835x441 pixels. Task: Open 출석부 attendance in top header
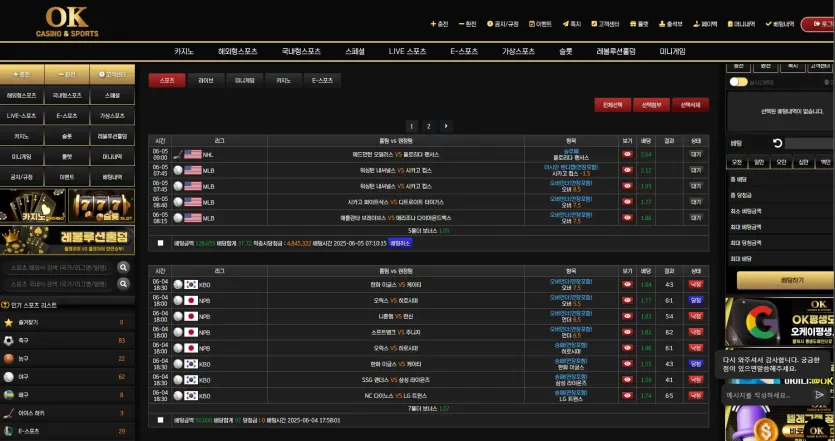(x=670, y=24)
